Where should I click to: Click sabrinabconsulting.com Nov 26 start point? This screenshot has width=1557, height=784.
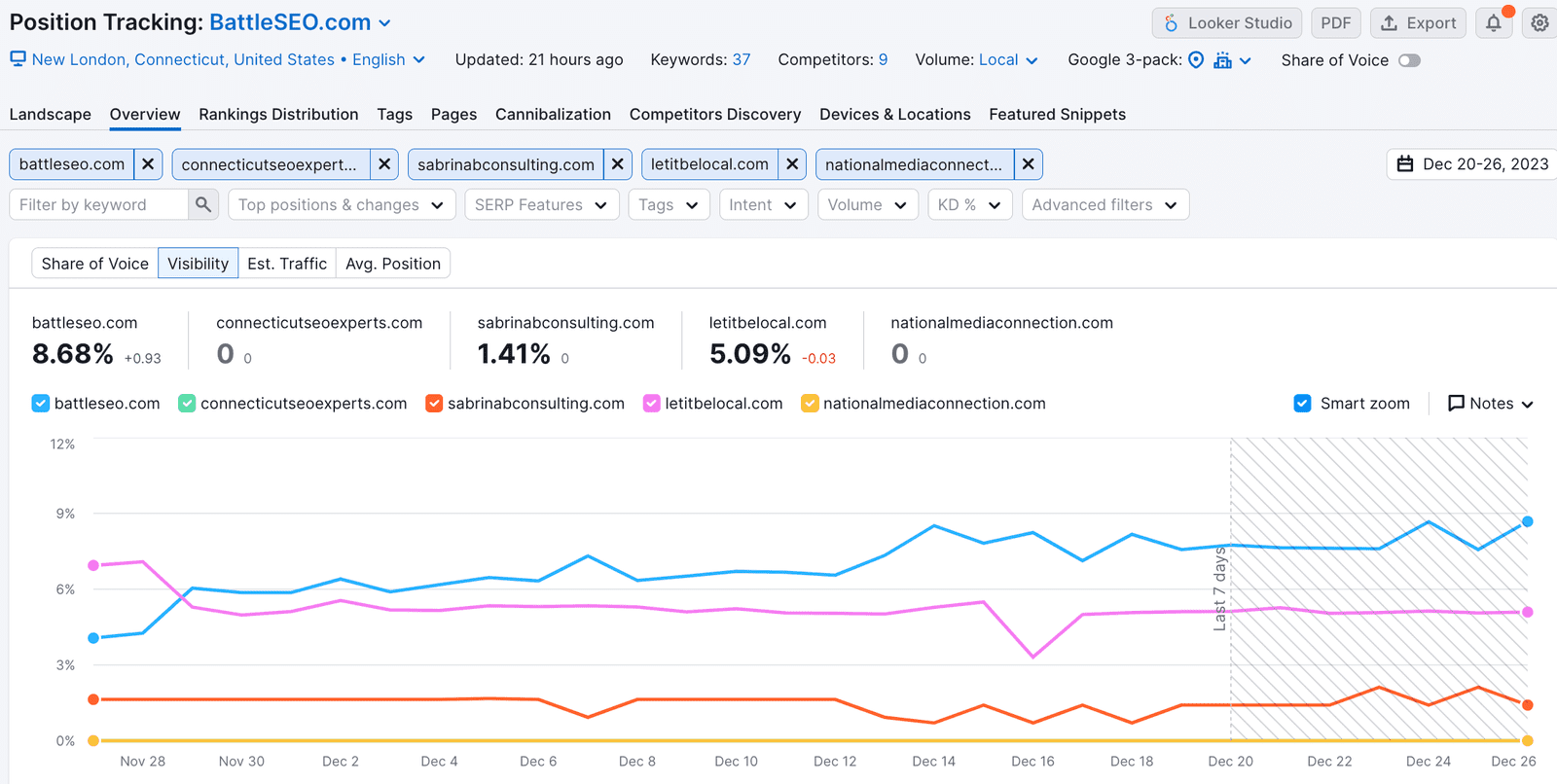[x=93, y=699]
